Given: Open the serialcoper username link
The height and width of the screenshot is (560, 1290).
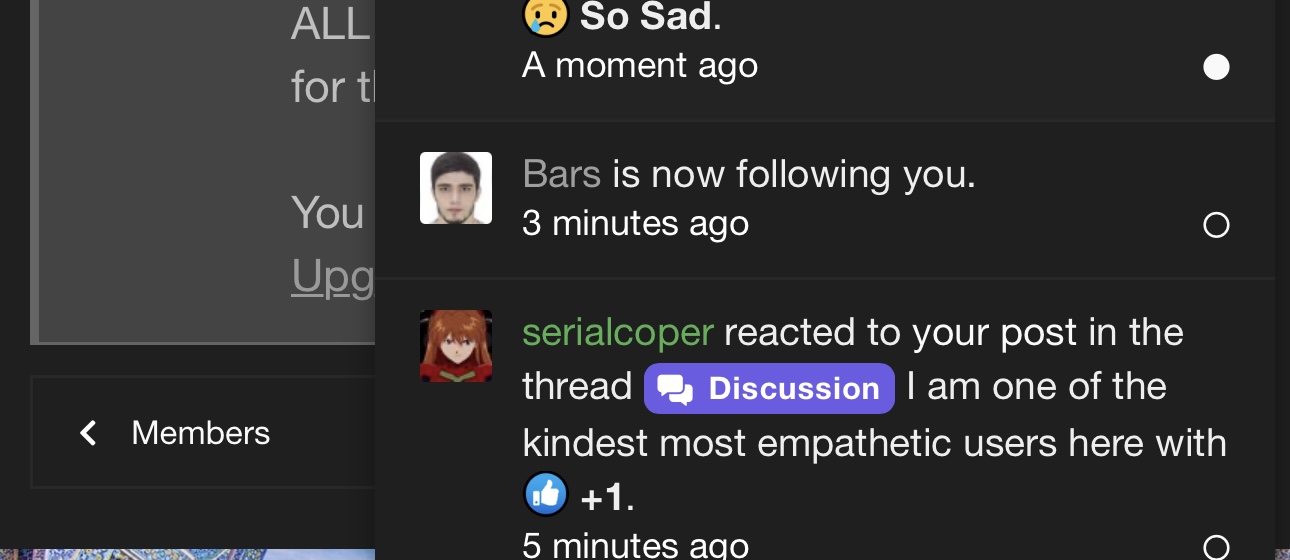Looking at the screenshot, I should (x=618, y=332).
